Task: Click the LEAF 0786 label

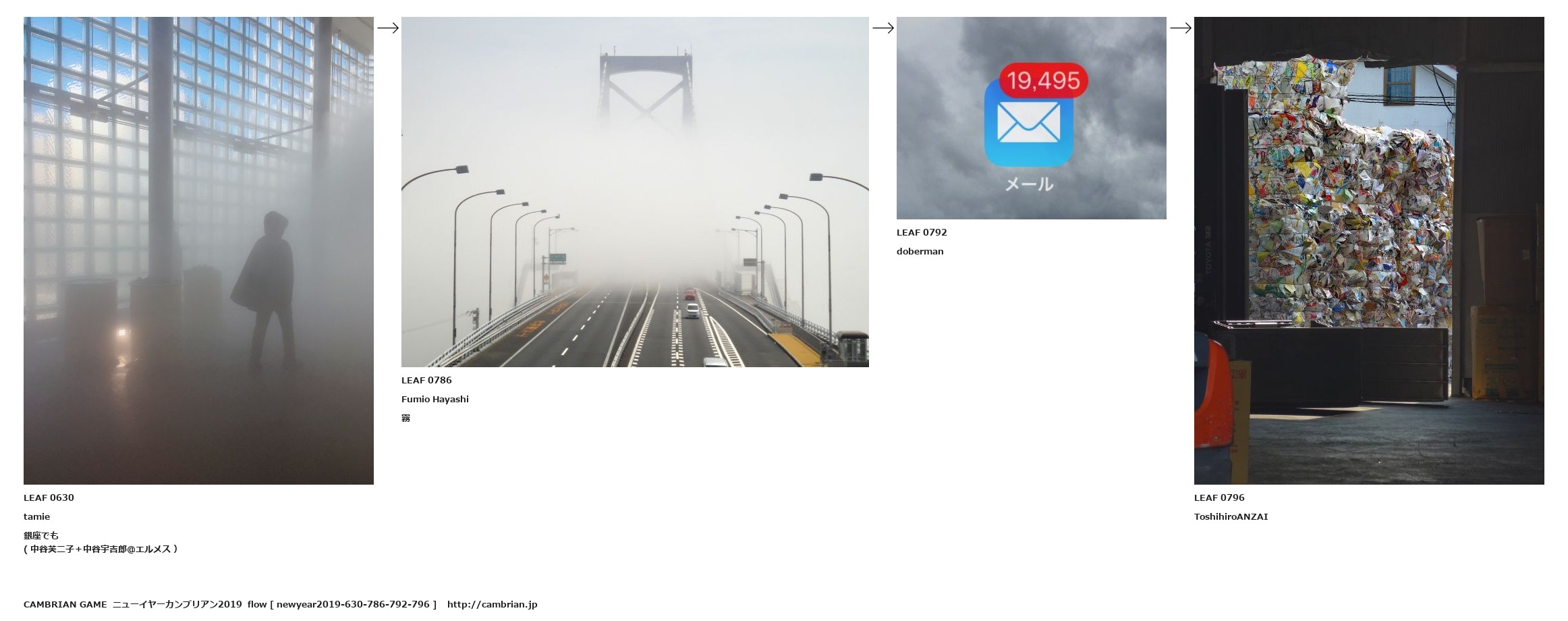Action: (426, 380)
